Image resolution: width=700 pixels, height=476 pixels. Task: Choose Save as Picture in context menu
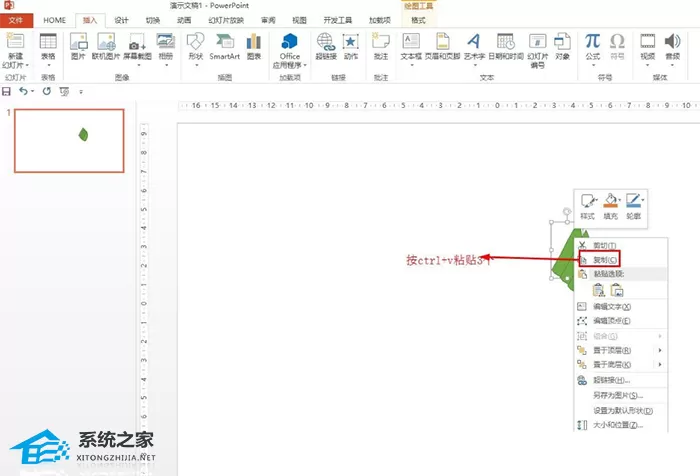618,395
